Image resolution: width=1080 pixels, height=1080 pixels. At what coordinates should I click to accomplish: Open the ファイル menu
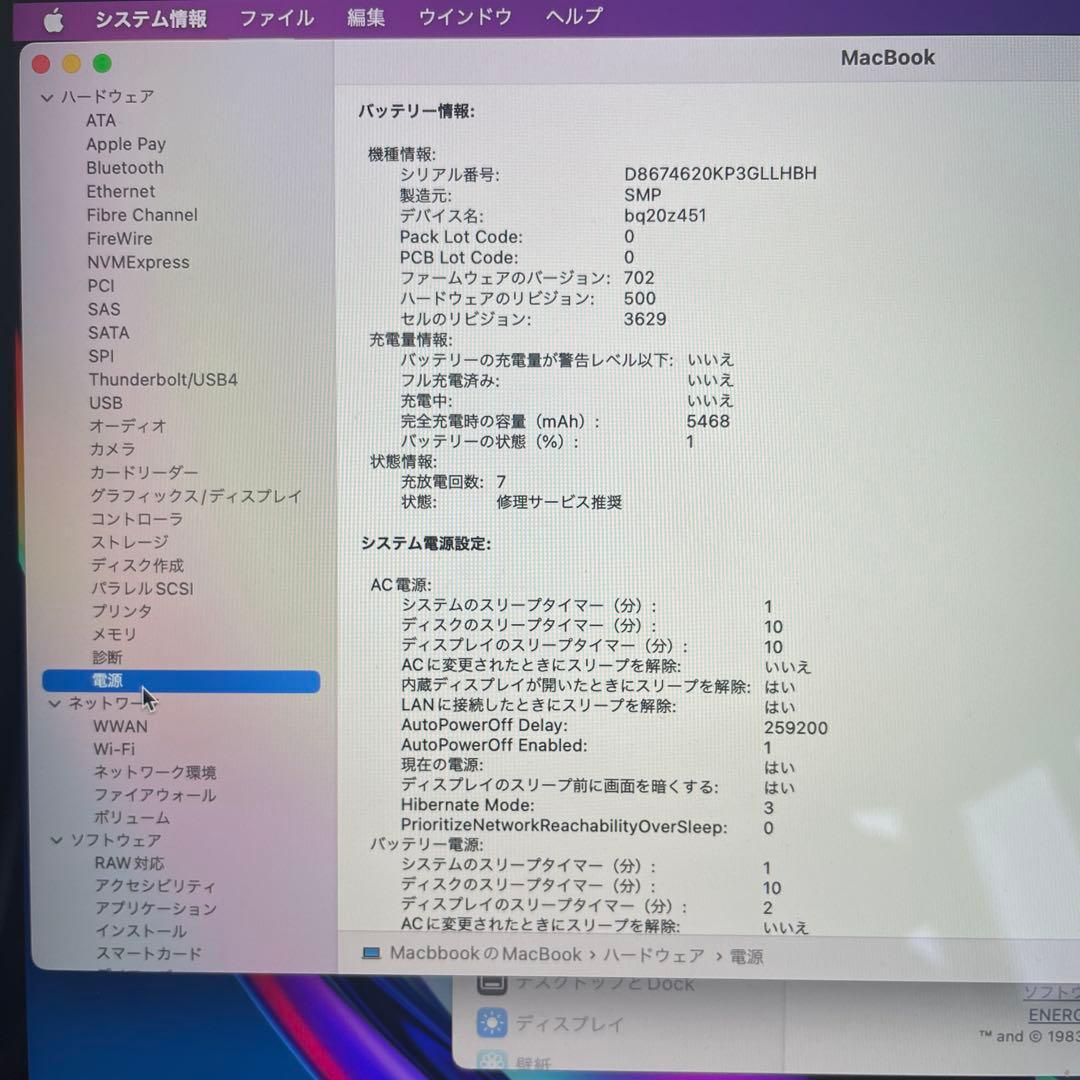pos(276,17)
